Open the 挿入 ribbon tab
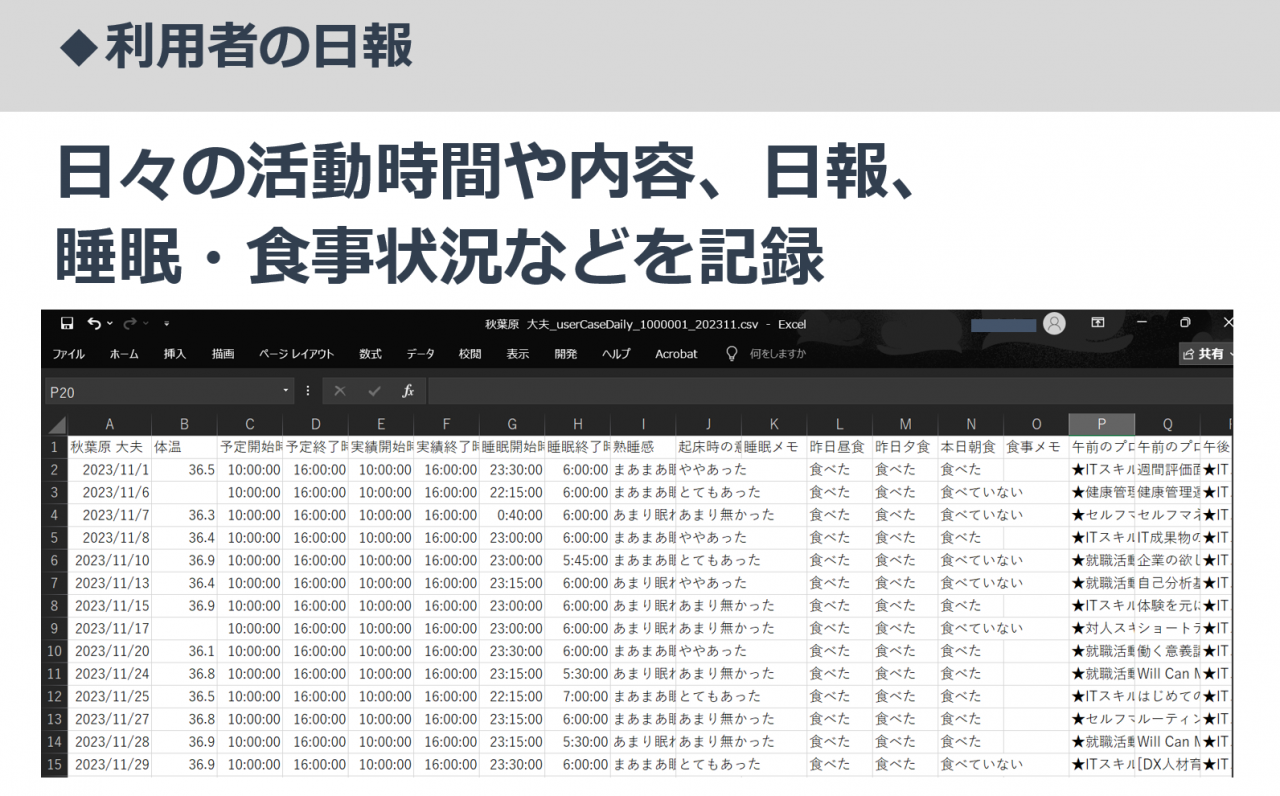Image resolution: width=1280 pixels, height=796 pixels. (x=175, y=354)
